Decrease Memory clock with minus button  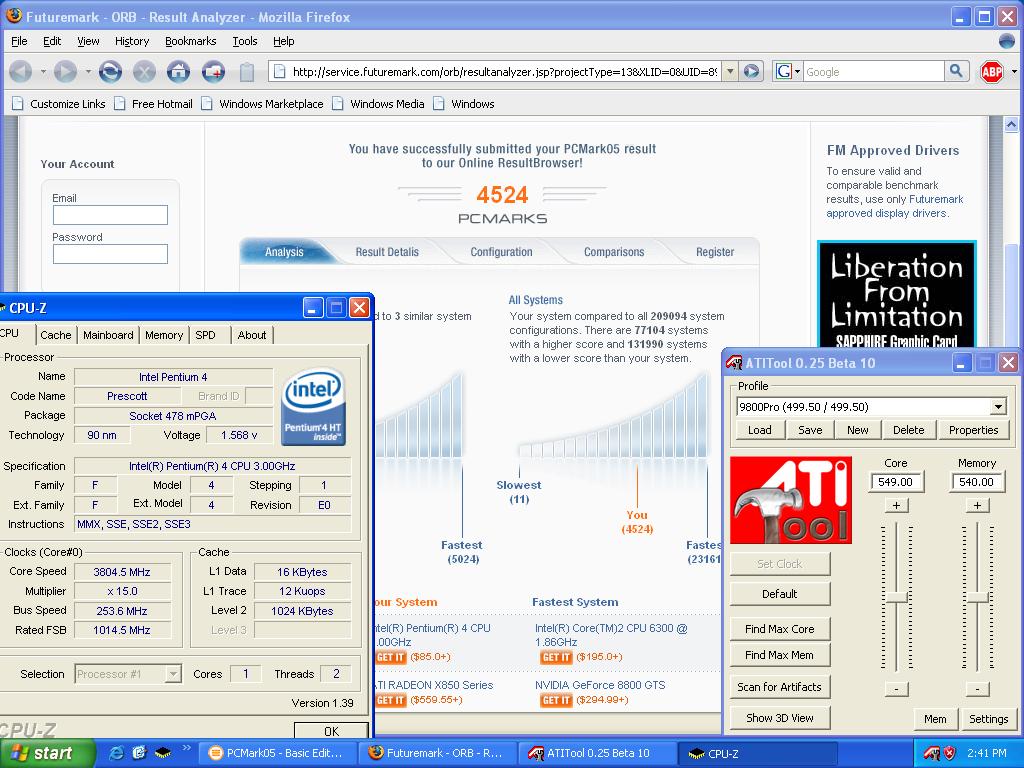(977, 689)
